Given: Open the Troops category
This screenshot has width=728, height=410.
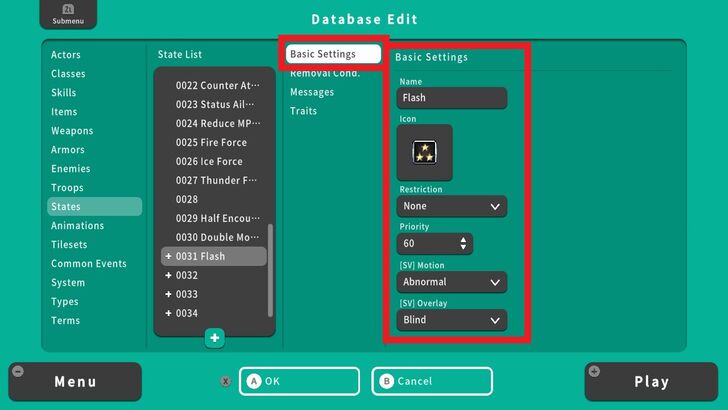Looking at the screenshot, I should click(x=67, y=188).
